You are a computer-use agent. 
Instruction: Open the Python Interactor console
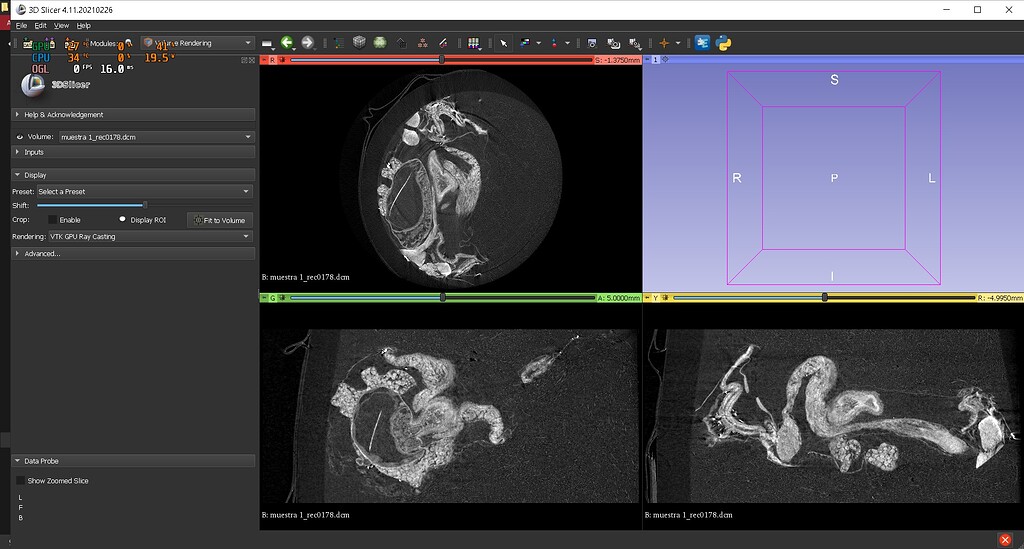722,43
